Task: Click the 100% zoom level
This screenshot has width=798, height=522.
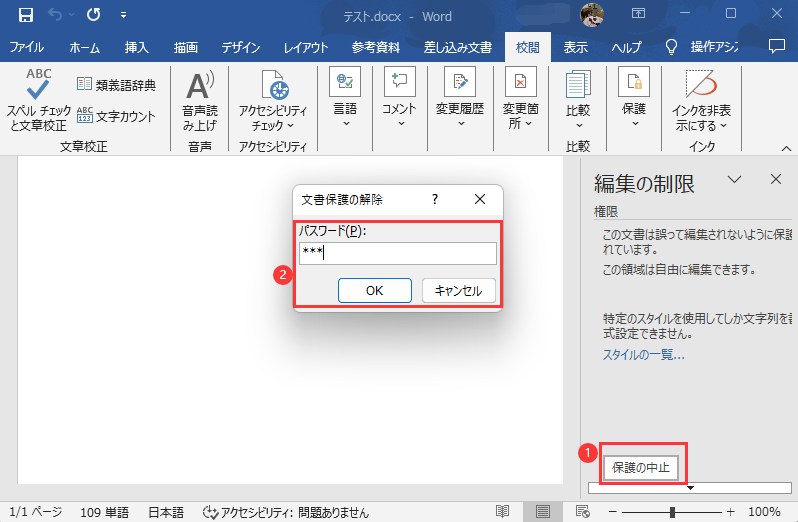Action: [x=764, y=512]
